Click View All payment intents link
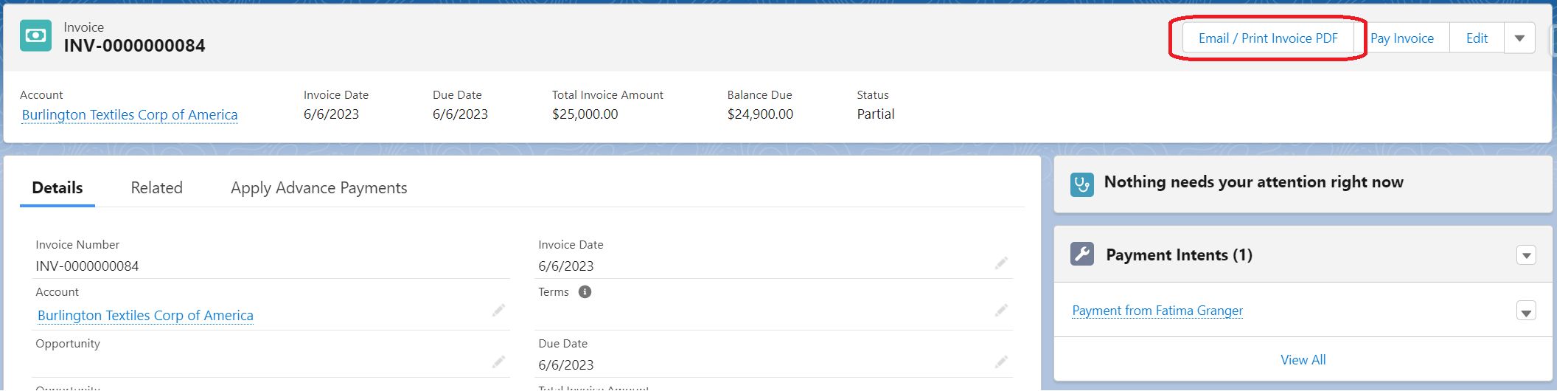This screenshot has width=1568, height=391. 1303,360
